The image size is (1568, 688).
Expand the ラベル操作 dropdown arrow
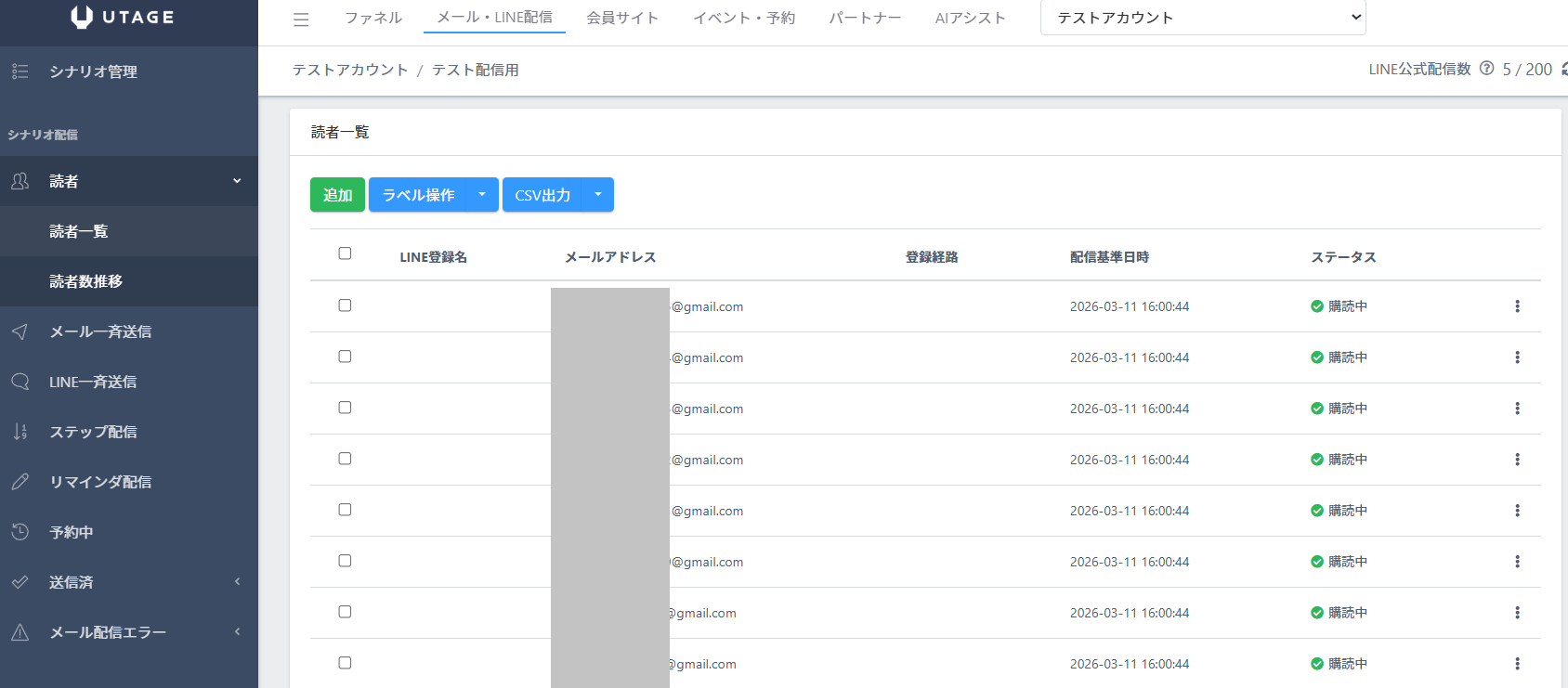(x=482, y=195)
